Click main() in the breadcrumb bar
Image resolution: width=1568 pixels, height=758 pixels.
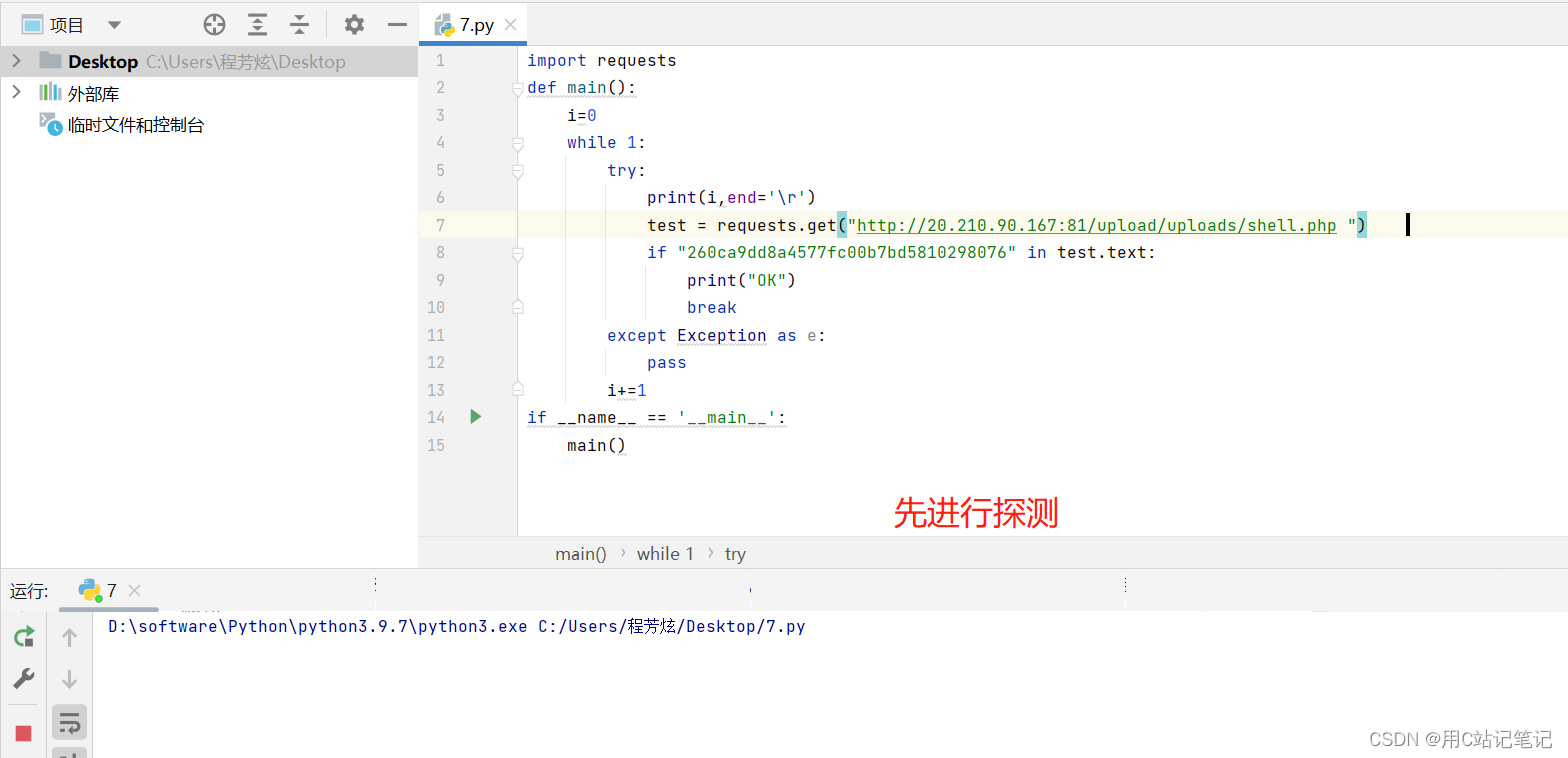pos(581,554)
